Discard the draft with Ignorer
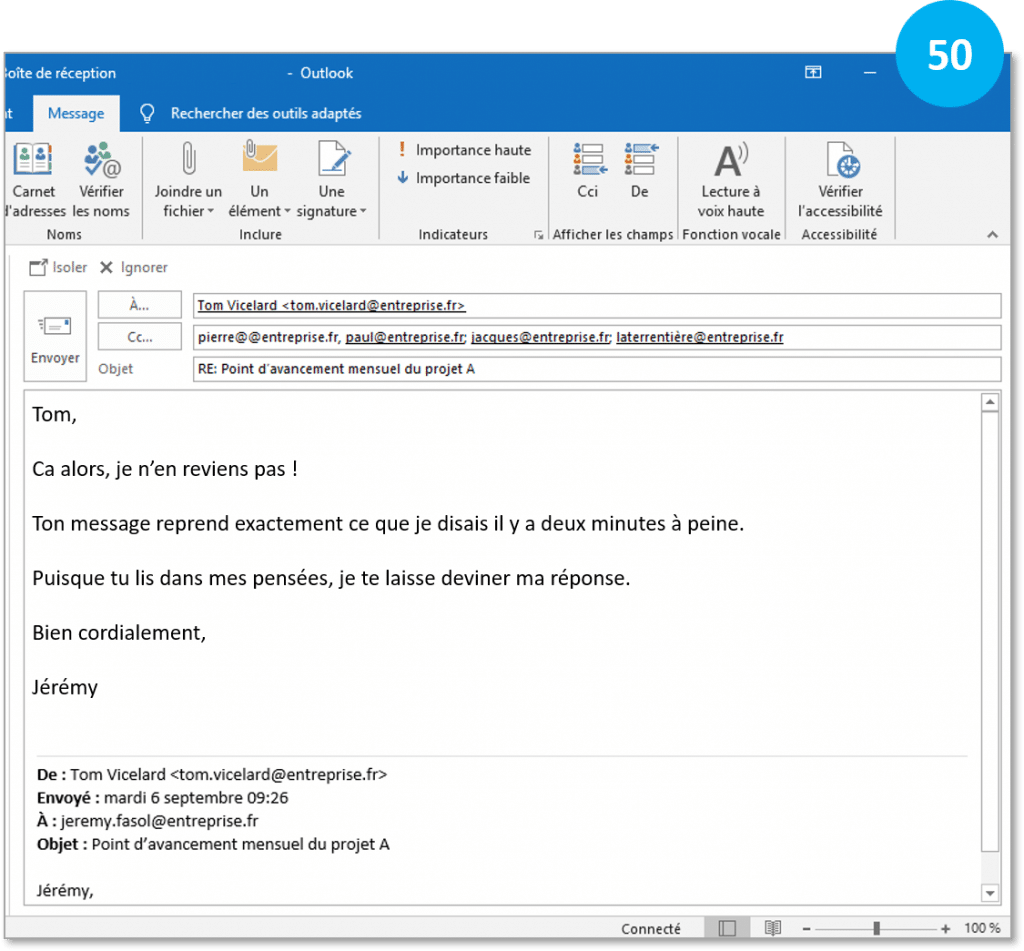 pos(134,268)
